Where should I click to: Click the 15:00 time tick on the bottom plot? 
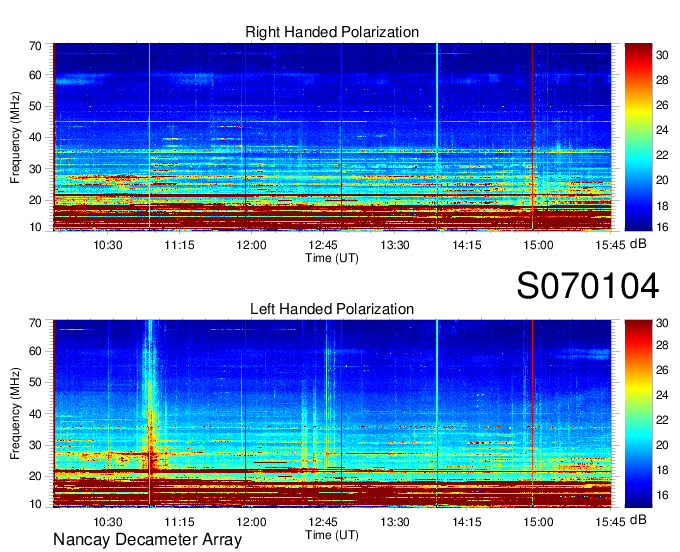pos(538,522)
